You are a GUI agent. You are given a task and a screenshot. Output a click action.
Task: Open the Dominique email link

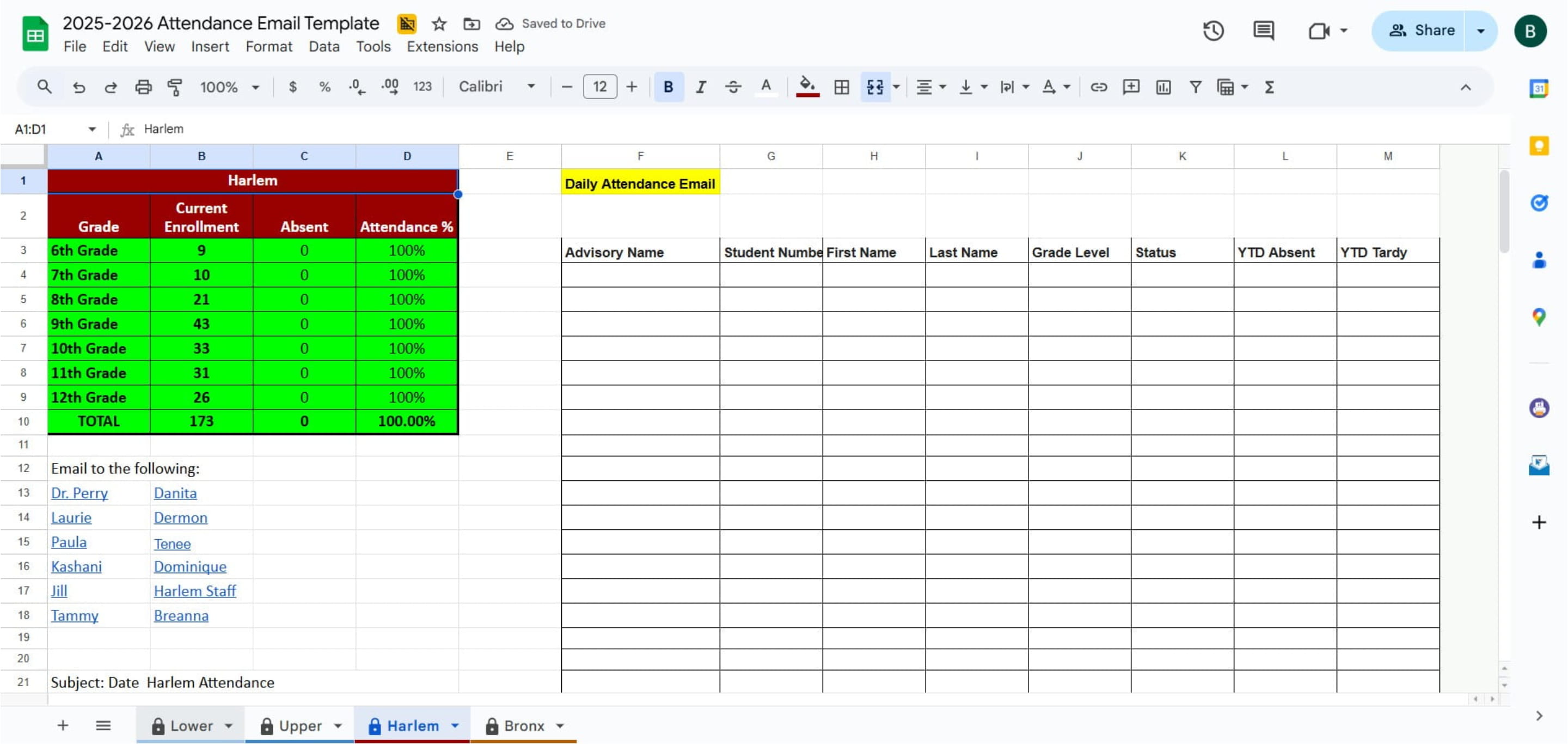coord(190,567)
